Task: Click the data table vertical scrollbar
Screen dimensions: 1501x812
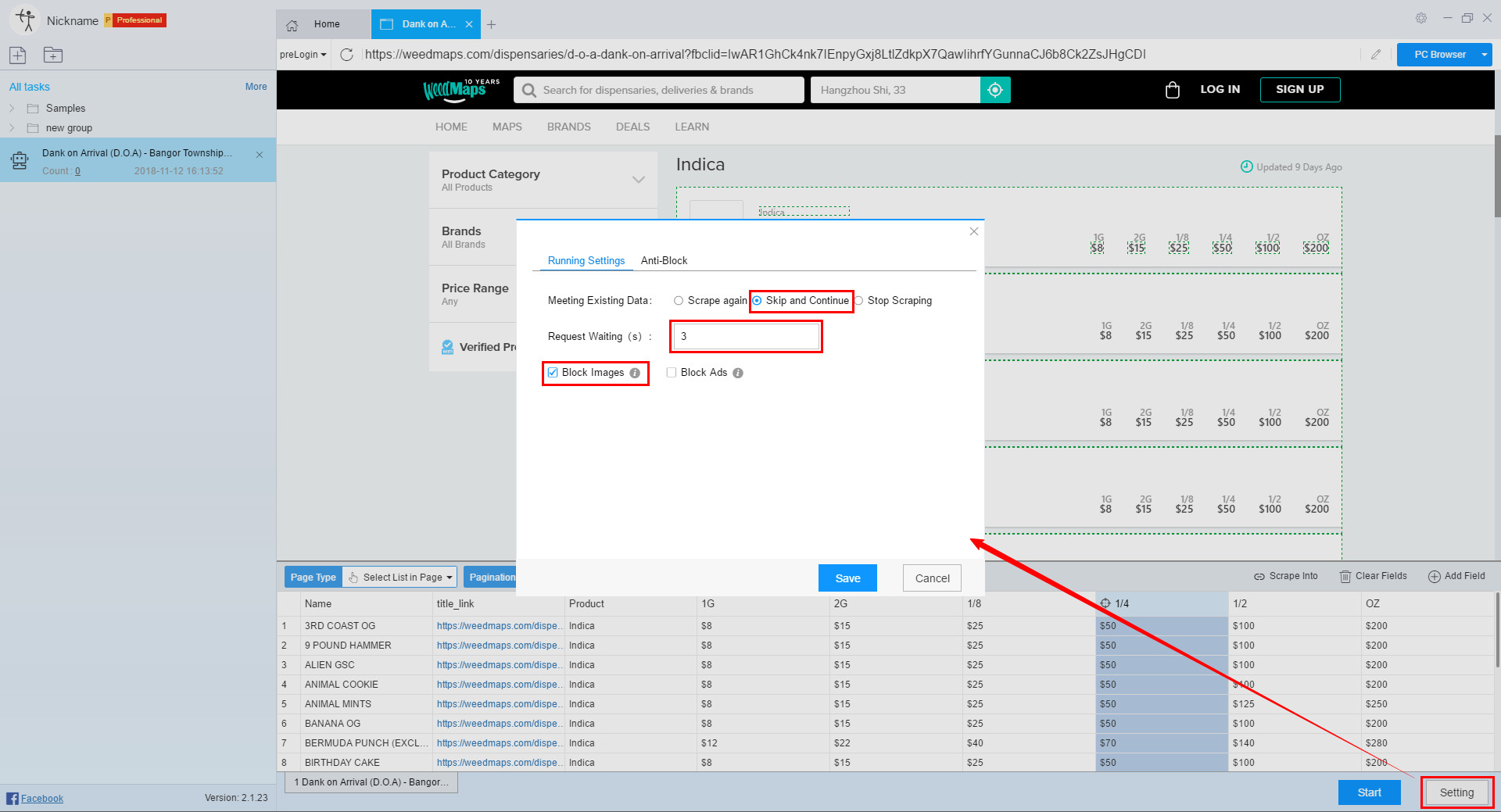Action: pyautogui.click(x=1496, y=630)
